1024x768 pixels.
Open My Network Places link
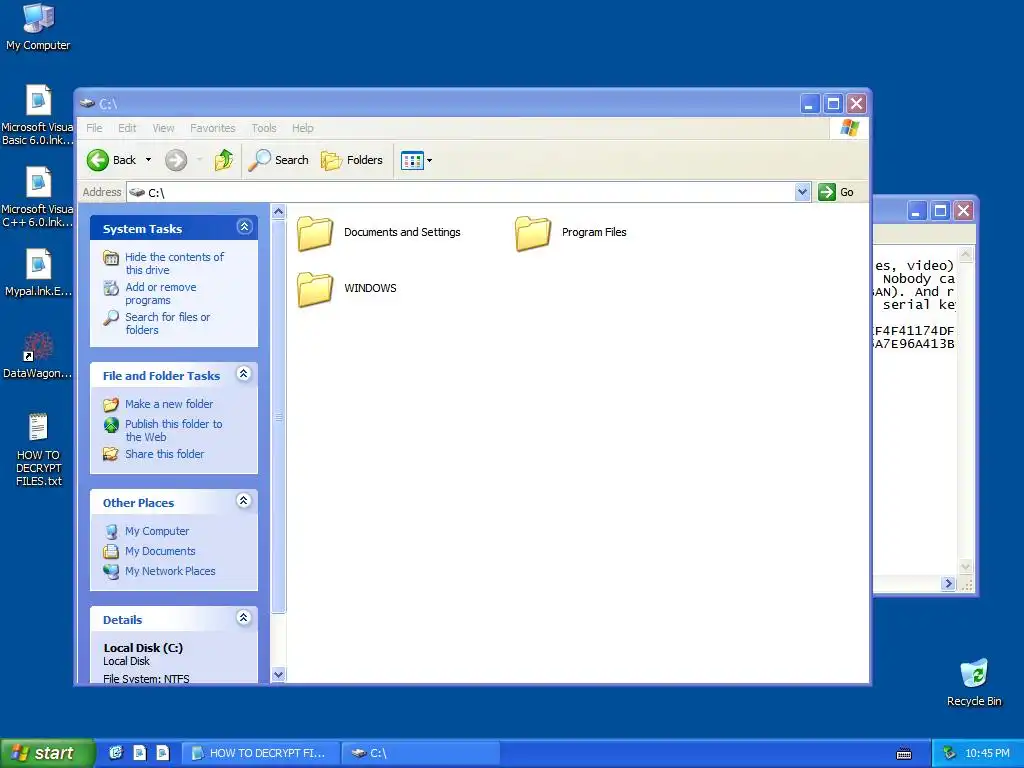pyautogui.click(x=170, y=571)
